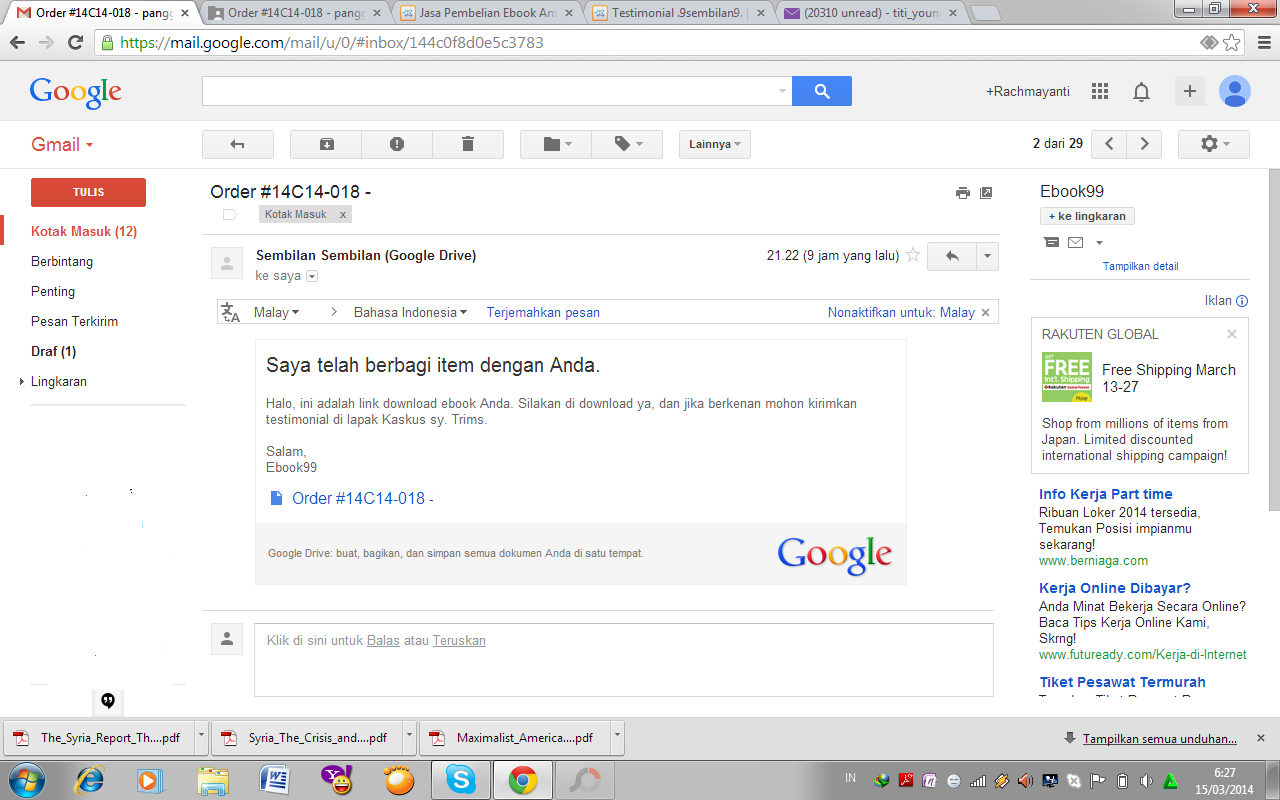Open the Google apps grid
Viewport: 1280px width, 800px height.
(1100, 91)
